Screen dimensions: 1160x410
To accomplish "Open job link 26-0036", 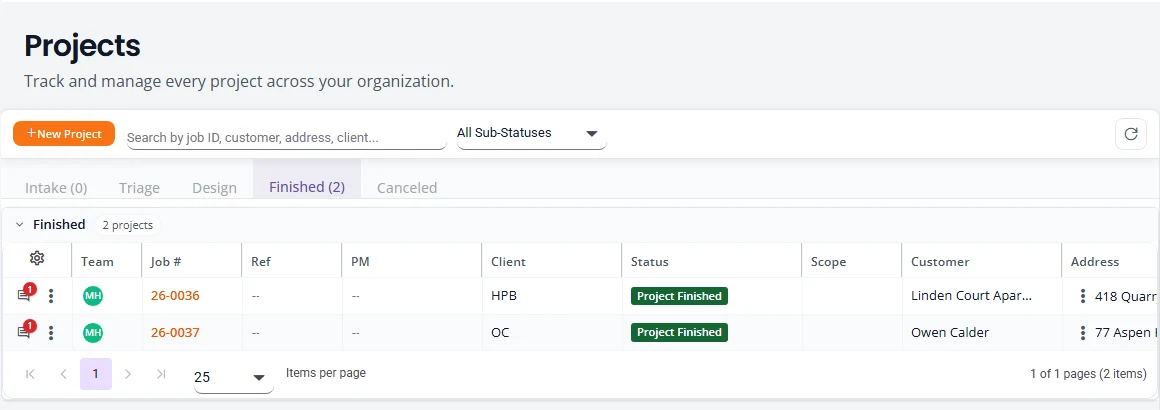I will tap(175, 296).
